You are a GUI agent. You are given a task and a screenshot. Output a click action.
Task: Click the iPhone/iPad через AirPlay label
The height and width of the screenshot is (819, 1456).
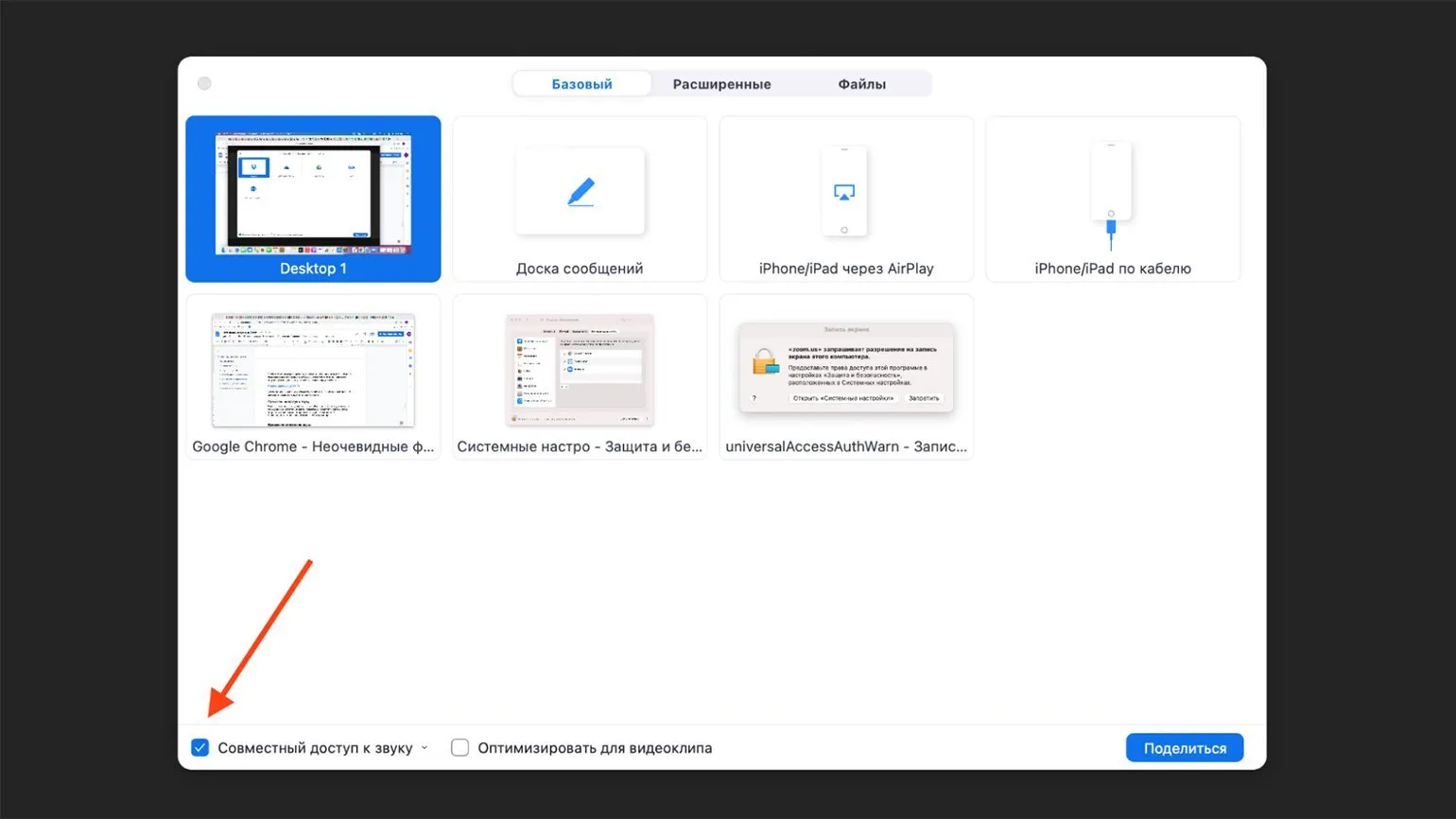tap(846, 269)
